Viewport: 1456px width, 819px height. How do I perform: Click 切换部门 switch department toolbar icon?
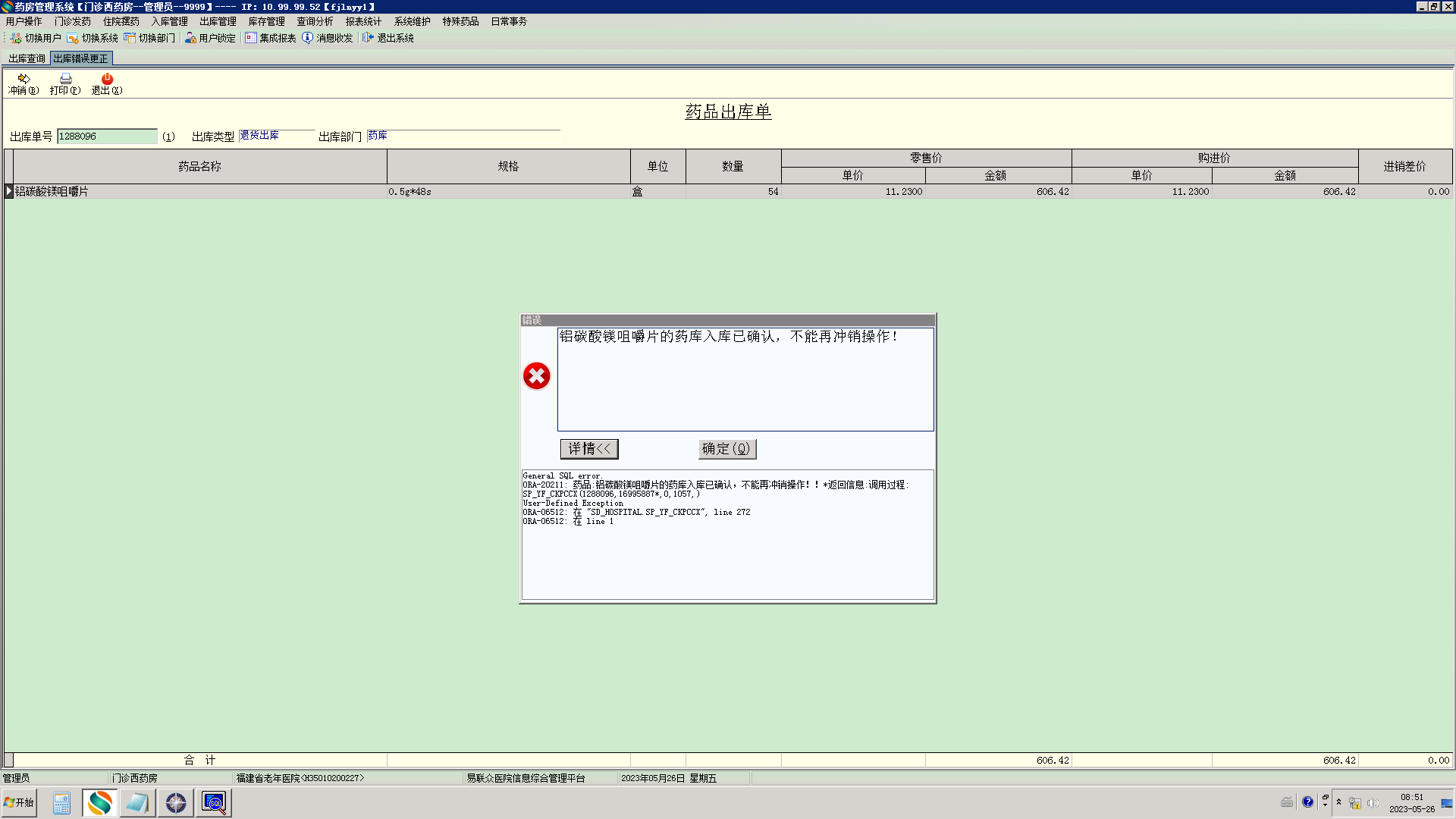click(149, 38)
